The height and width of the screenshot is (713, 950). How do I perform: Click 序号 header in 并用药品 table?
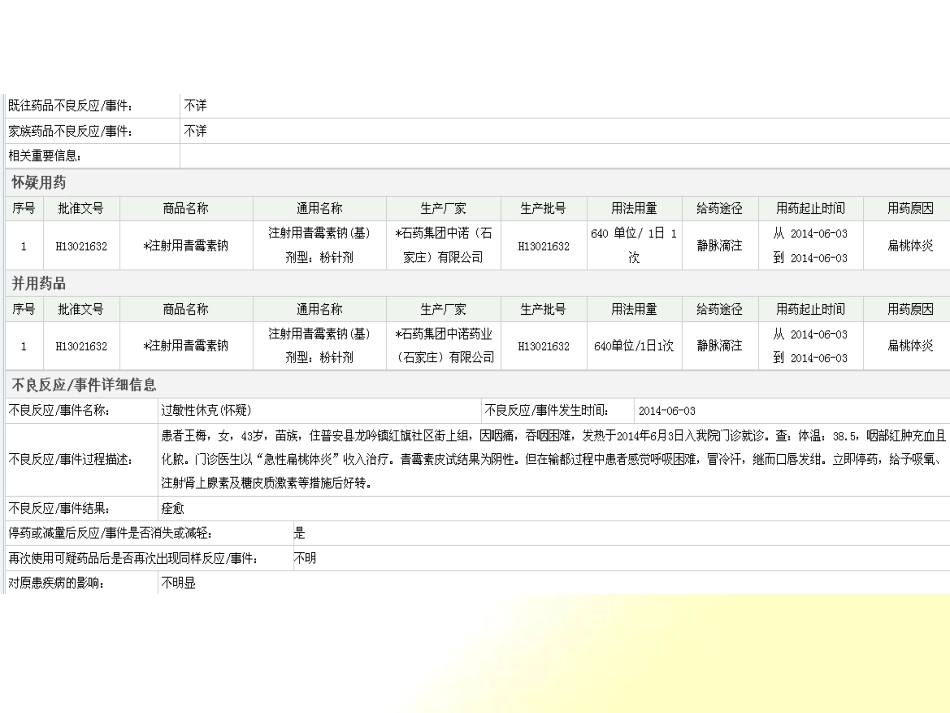pos(24,309)
